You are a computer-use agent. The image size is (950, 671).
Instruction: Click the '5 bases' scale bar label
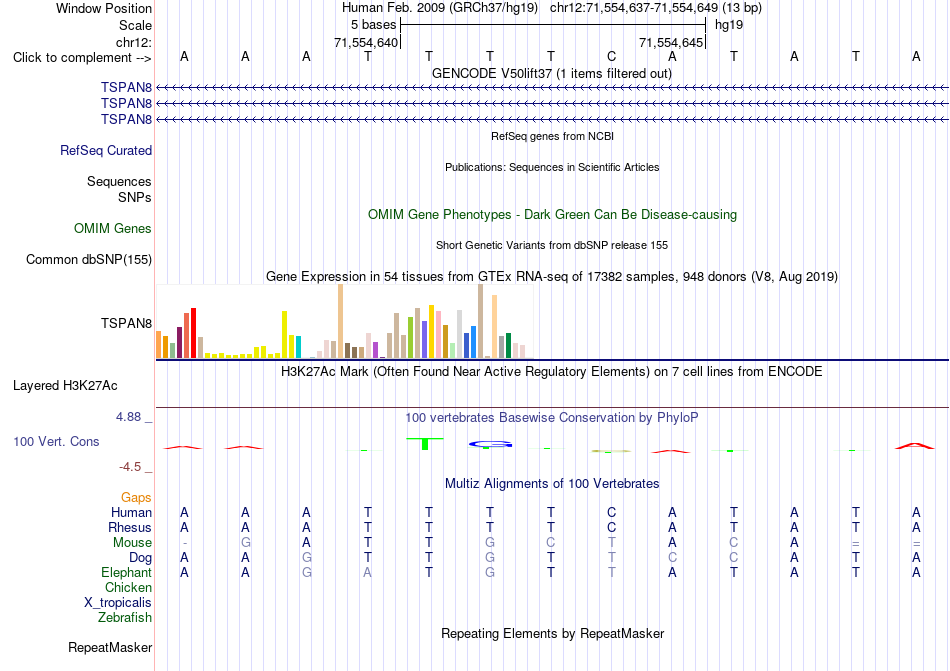pos(373,25)
